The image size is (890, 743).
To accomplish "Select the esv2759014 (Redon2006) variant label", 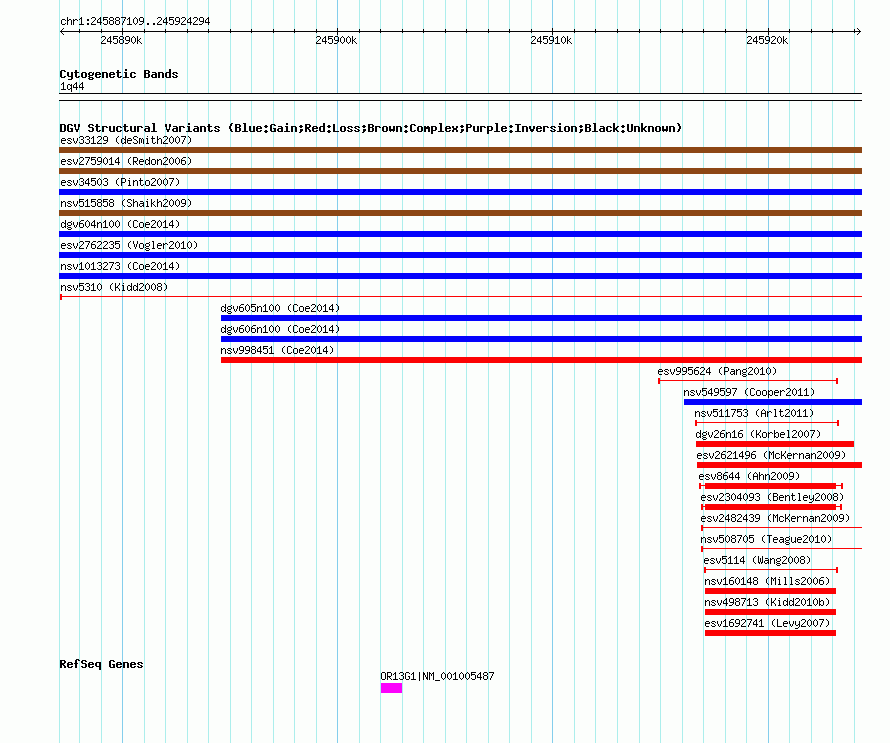I will pos(126,161).
